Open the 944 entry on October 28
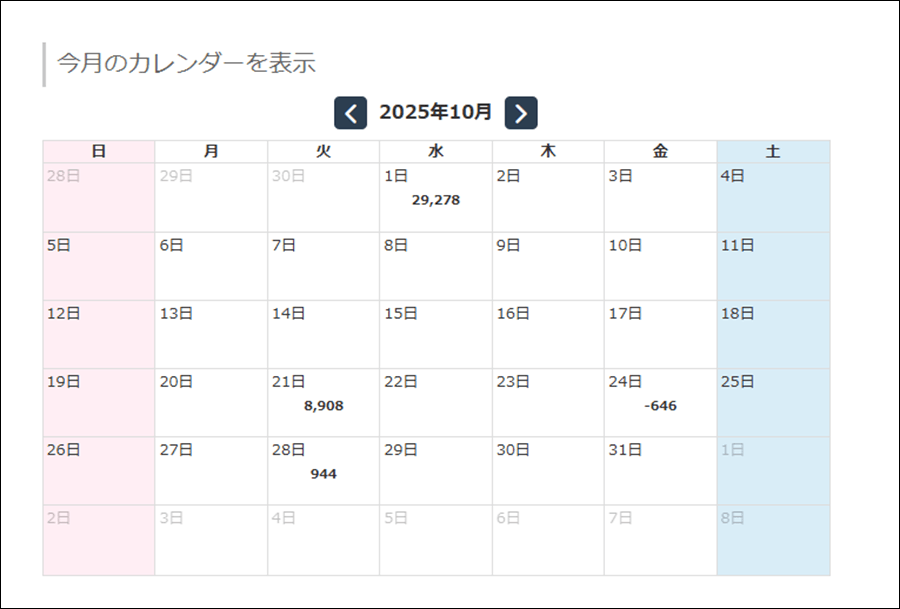This screenshot has width=900, height=609. (323, 474)
